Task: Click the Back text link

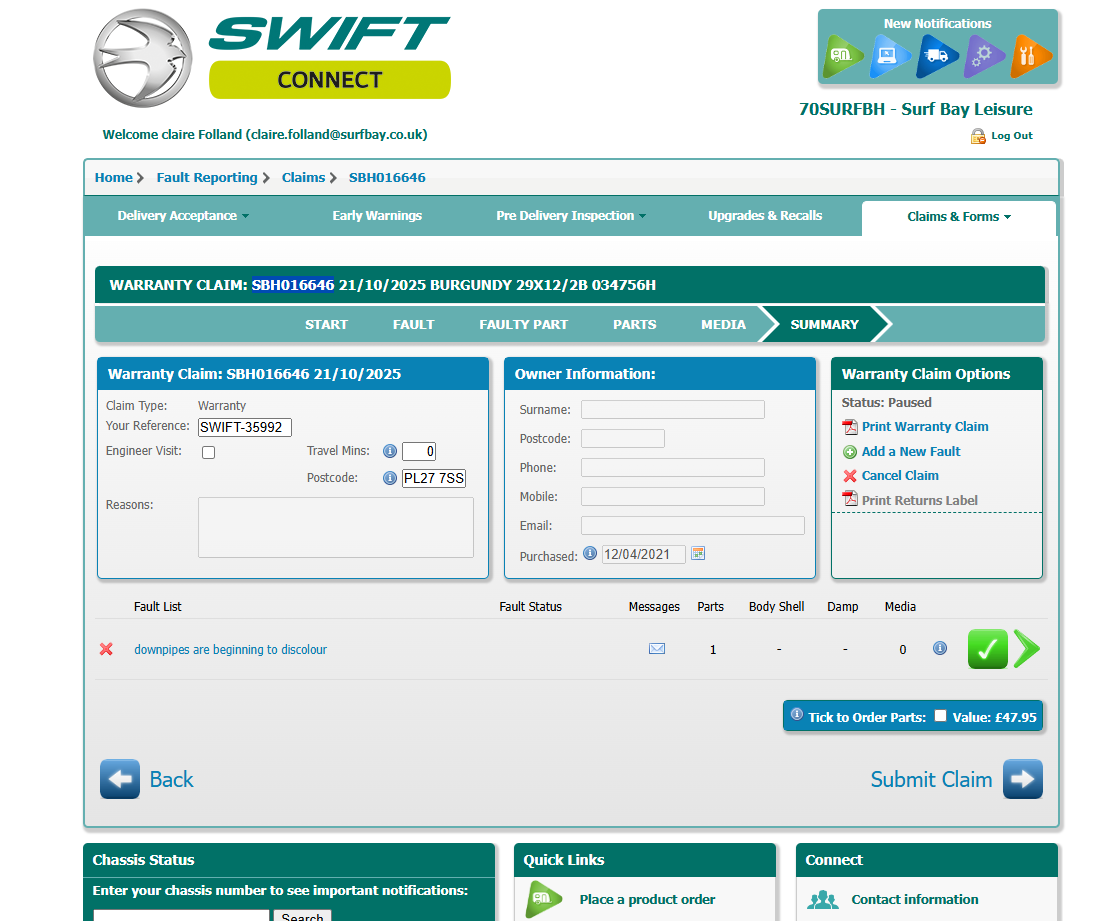Action: click(x=171, y=779)
